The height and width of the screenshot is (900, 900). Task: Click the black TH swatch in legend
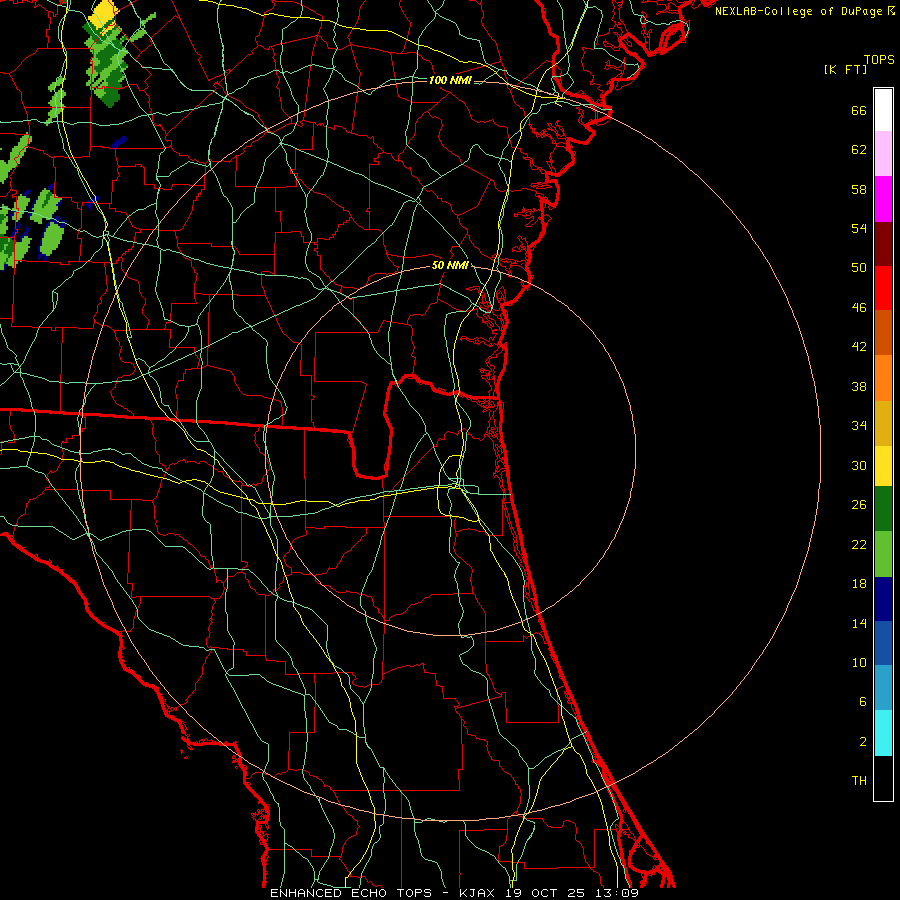(x=883, y=778)
